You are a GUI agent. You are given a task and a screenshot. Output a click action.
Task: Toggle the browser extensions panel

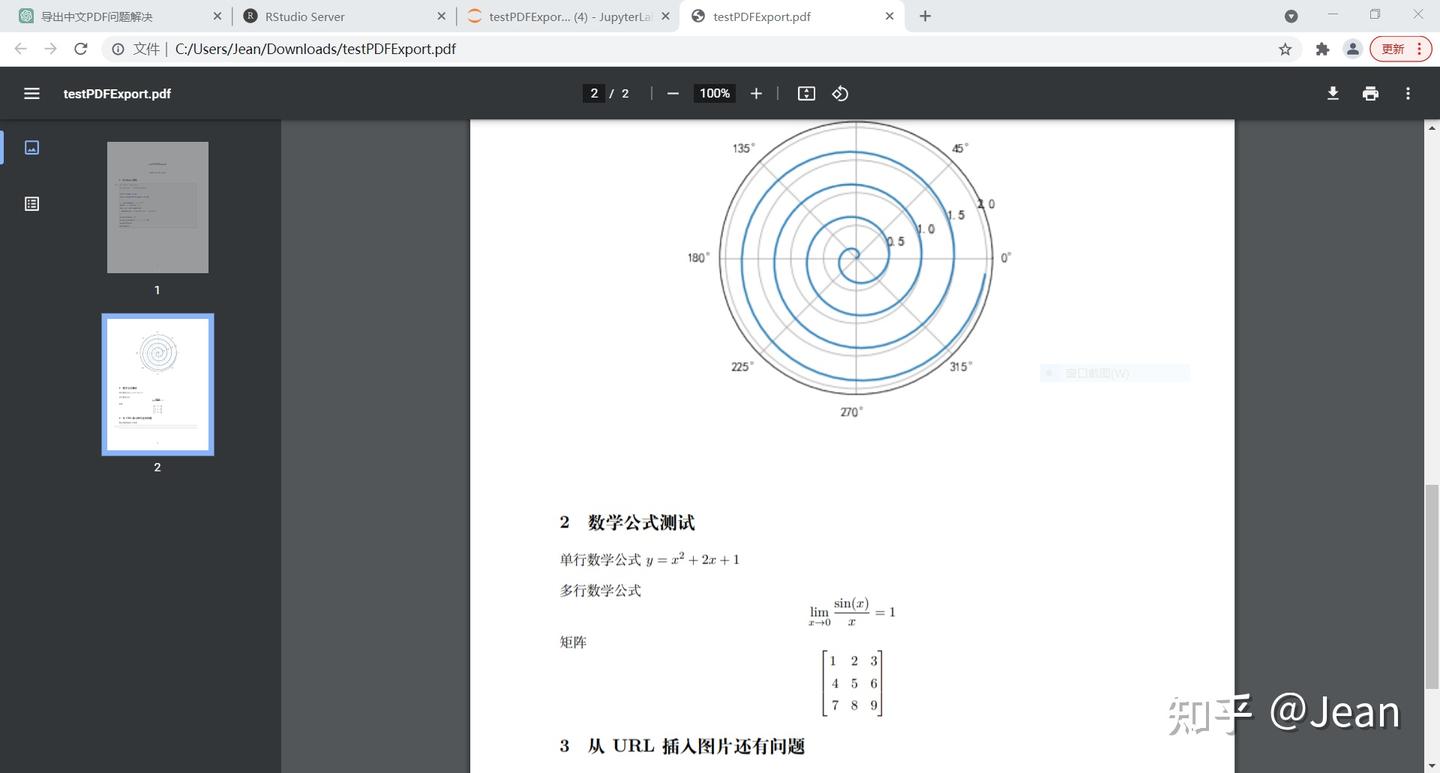point(1321,48)
